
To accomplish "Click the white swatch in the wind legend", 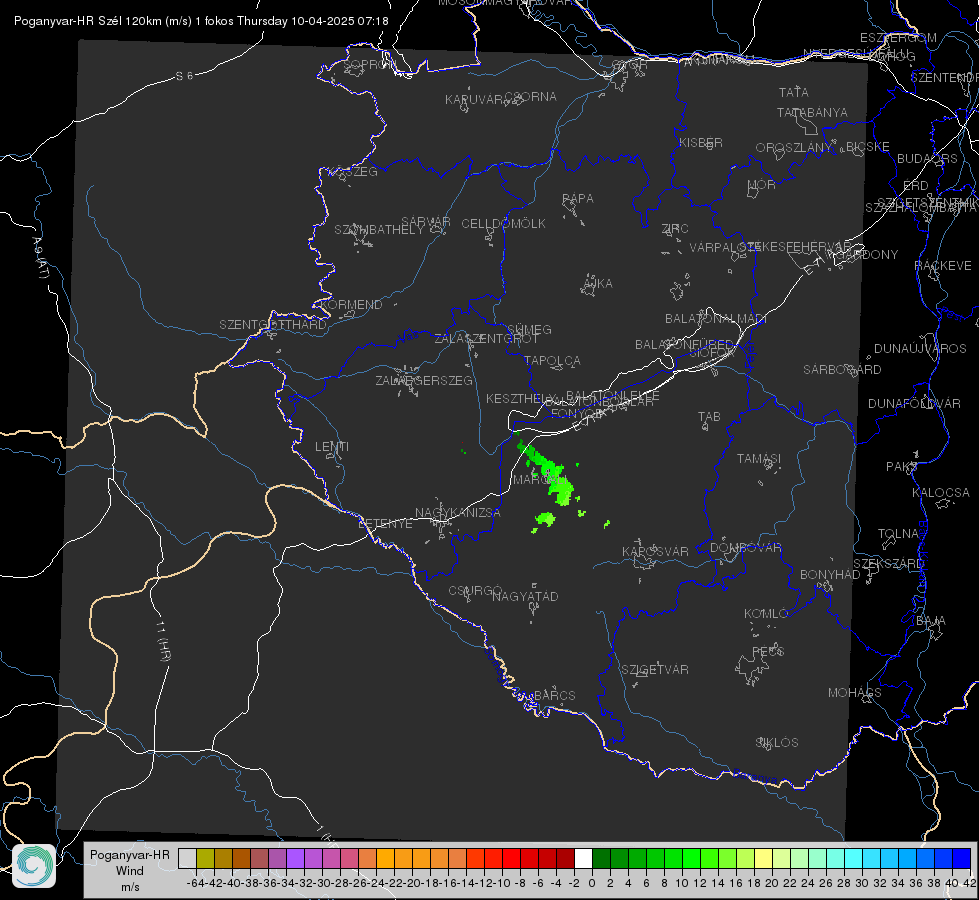I will click(x=583, y=858).
